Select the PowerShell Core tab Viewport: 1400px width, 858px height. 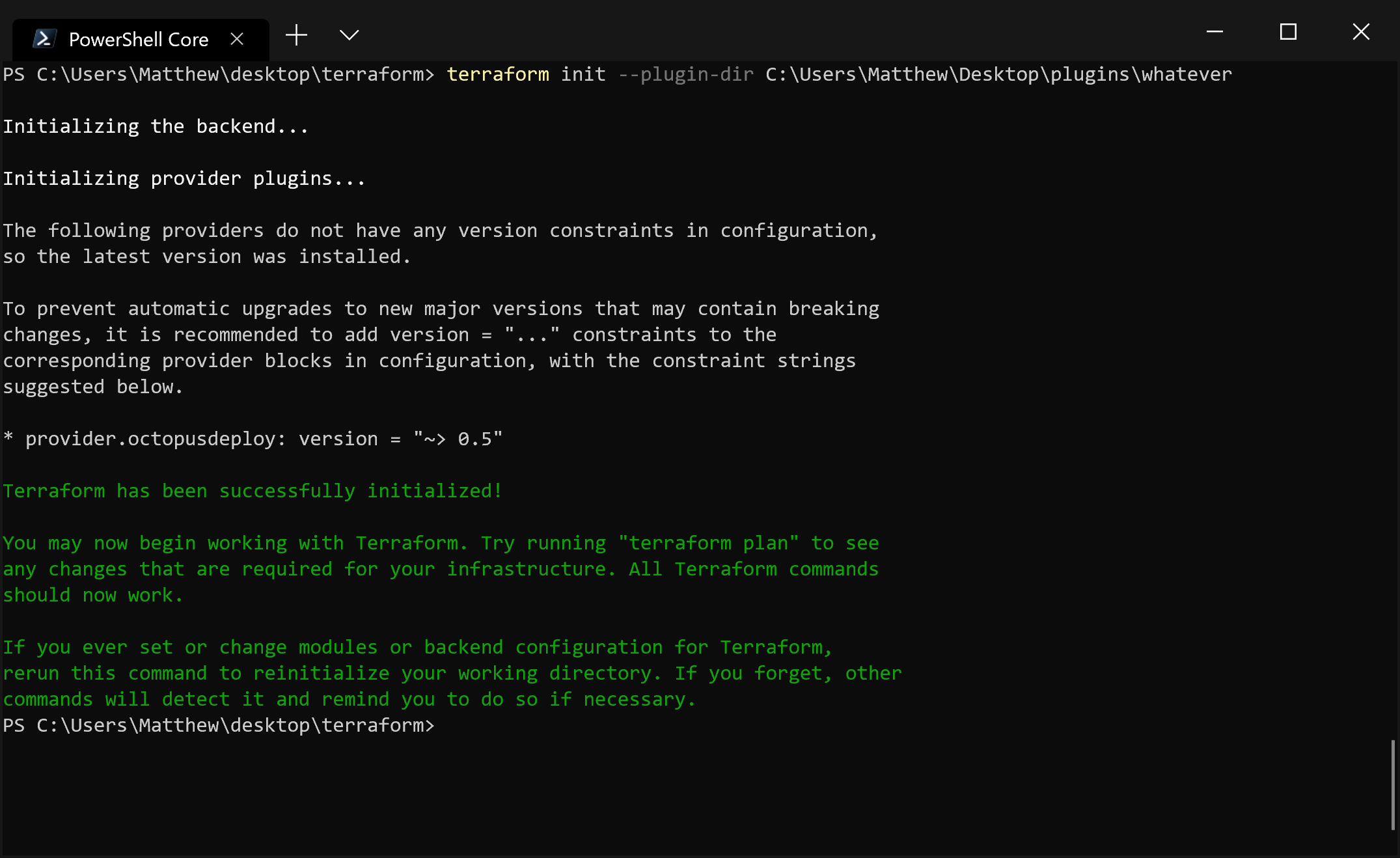coord(139,39)
